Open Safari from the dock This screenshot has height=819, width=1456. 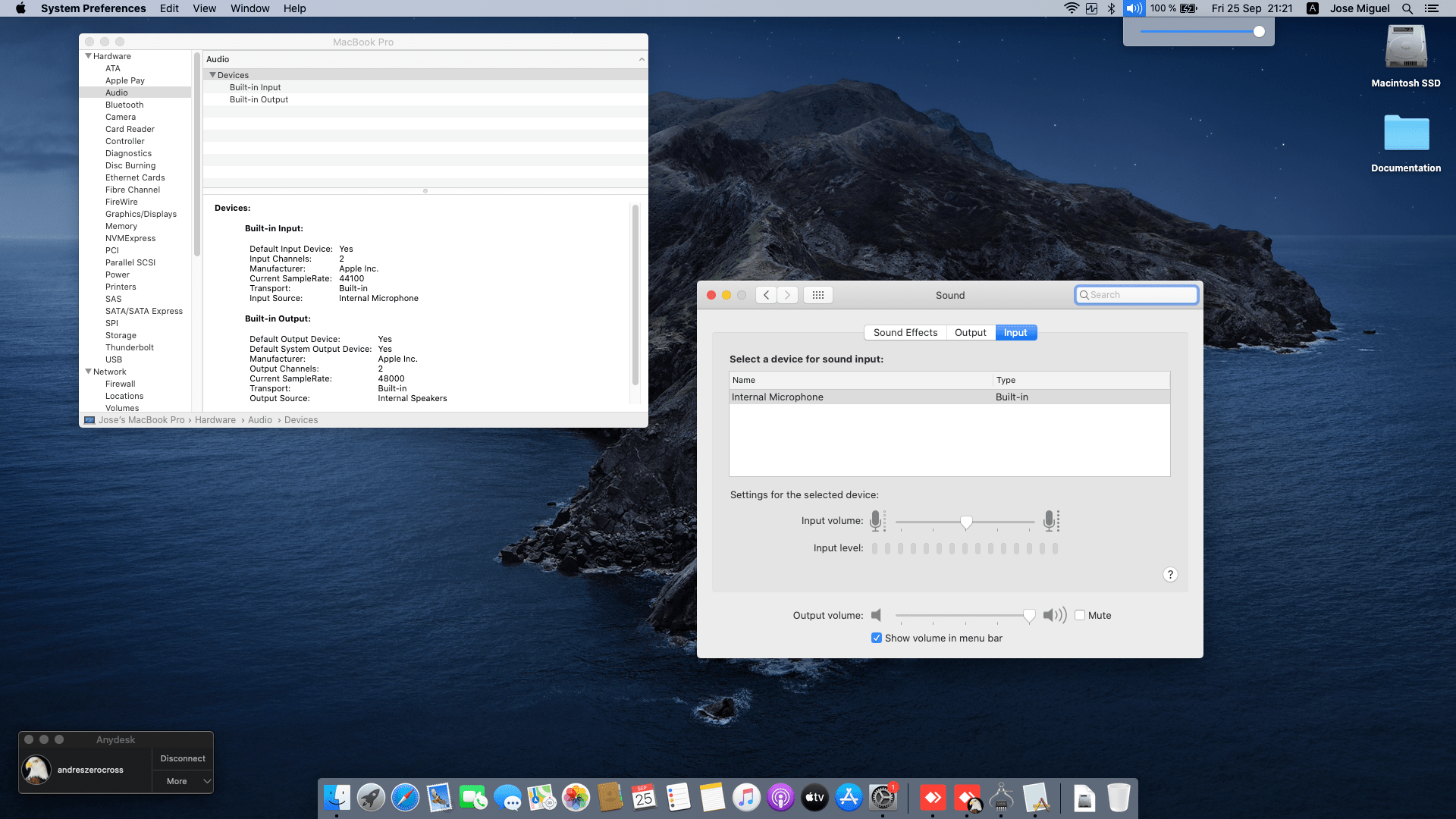(x=405, y=798)
